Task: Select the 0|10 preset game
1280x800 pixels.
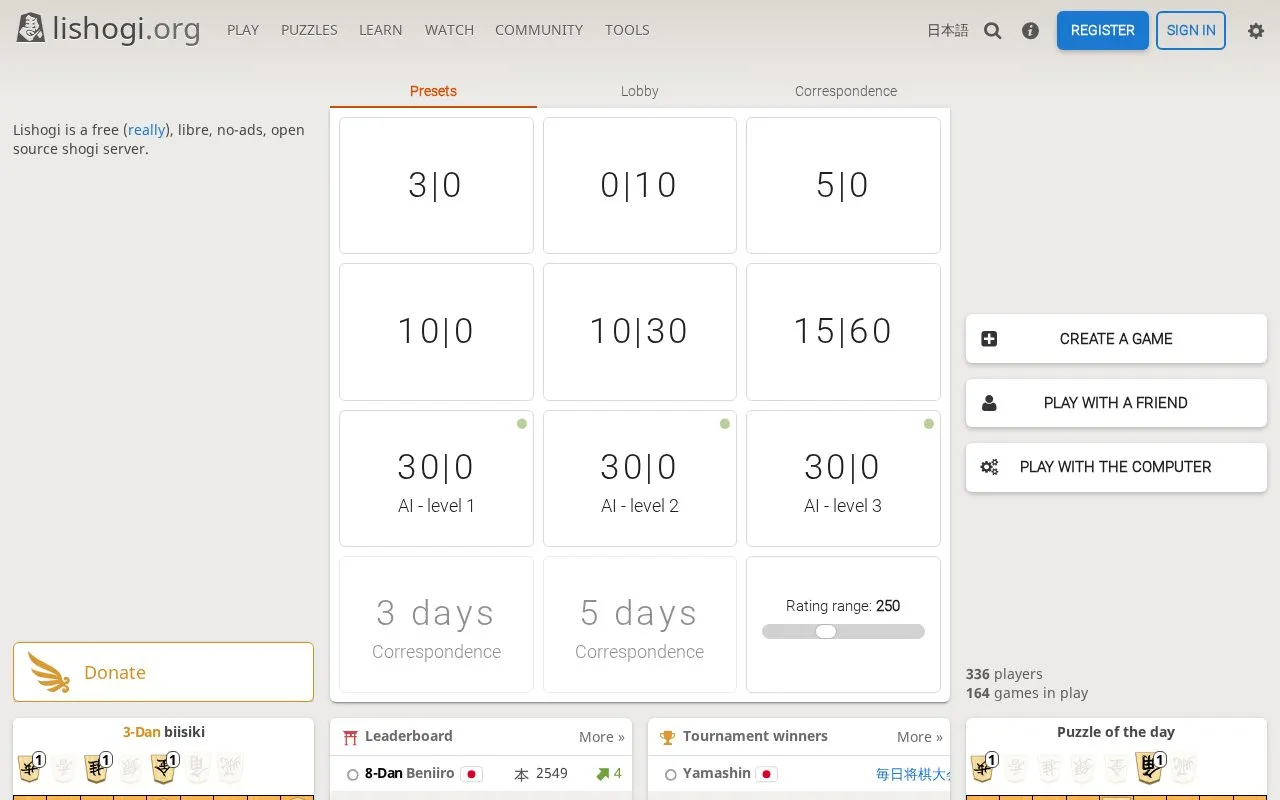Action: point(640,186)
